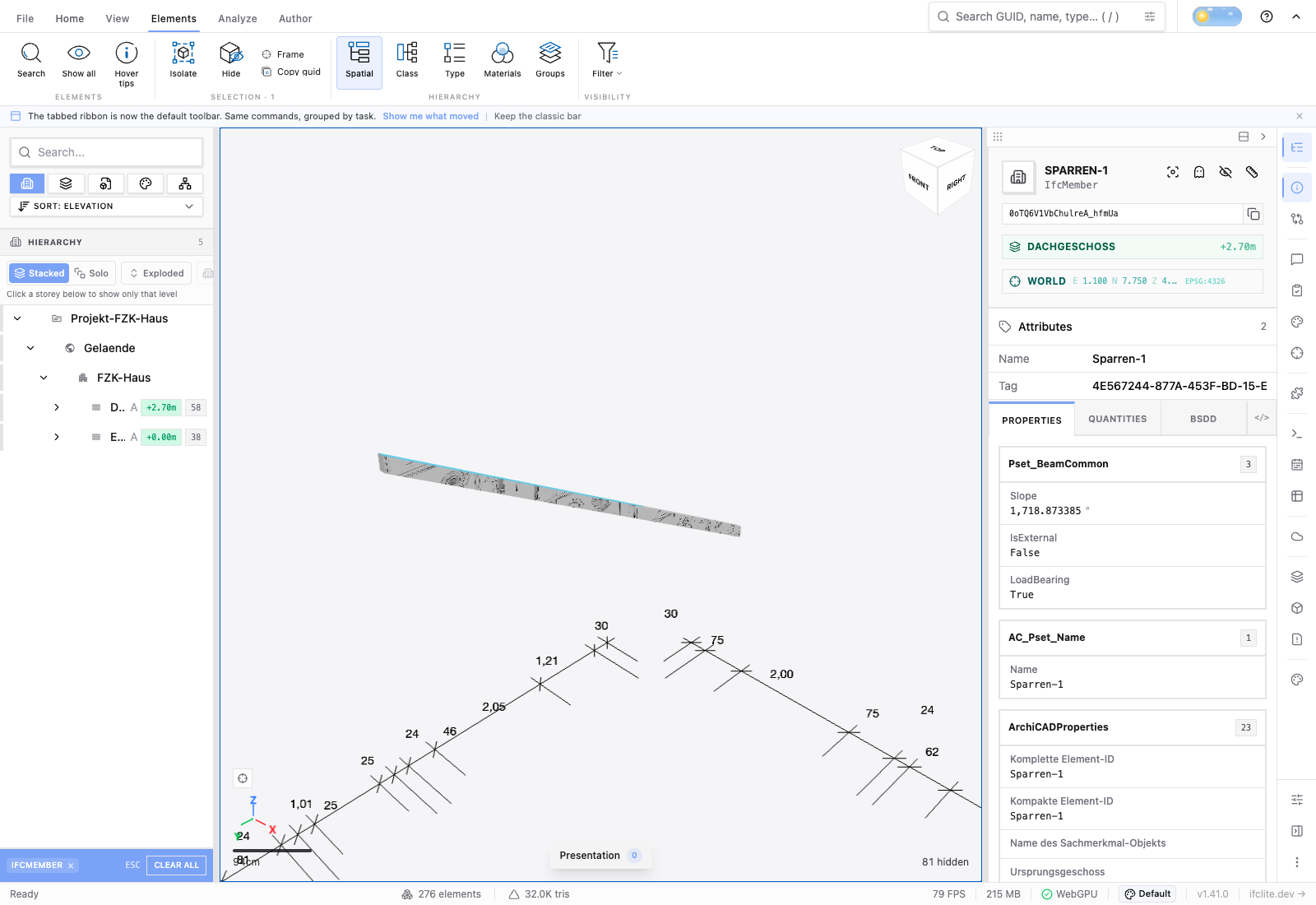
Task: Switch to Solo storey mode
Action: pos(91,273)
